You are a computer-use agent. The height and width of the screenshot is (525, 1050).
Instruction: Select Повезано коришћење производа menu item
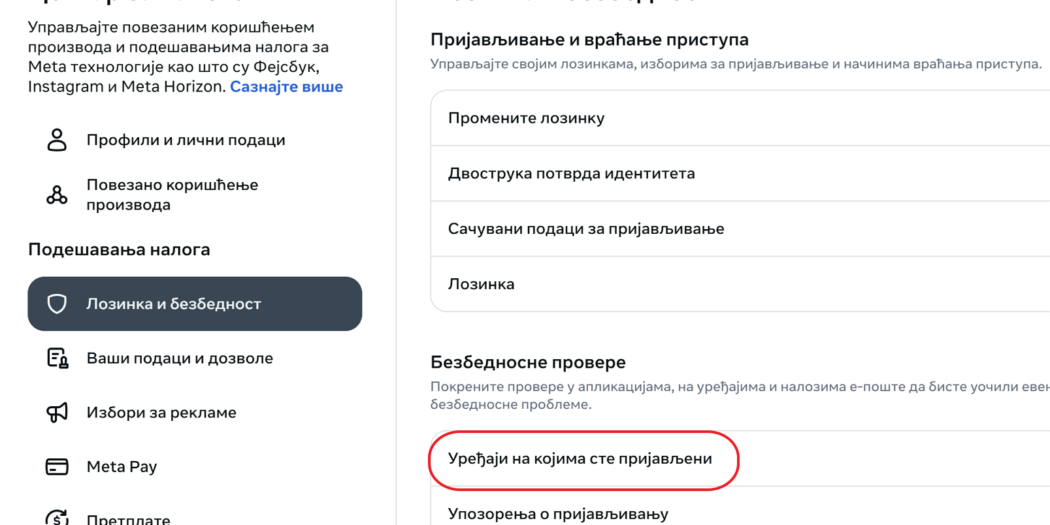point(172,195)
